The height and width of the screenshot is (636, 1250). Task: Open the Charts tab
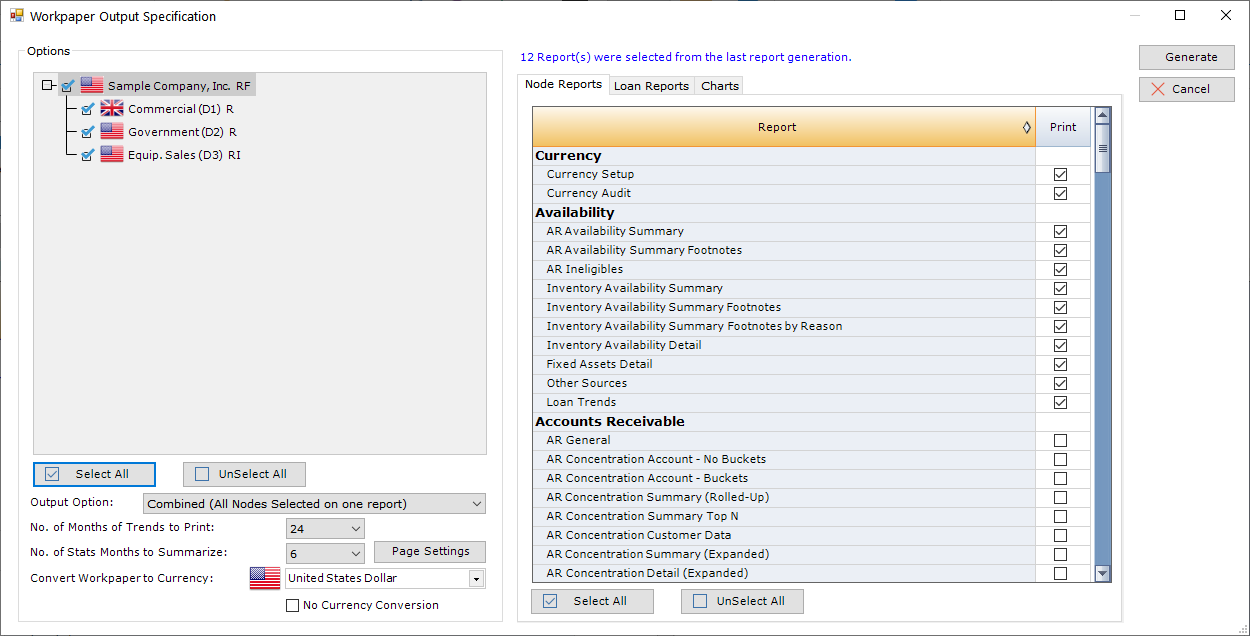coord(720,86)
